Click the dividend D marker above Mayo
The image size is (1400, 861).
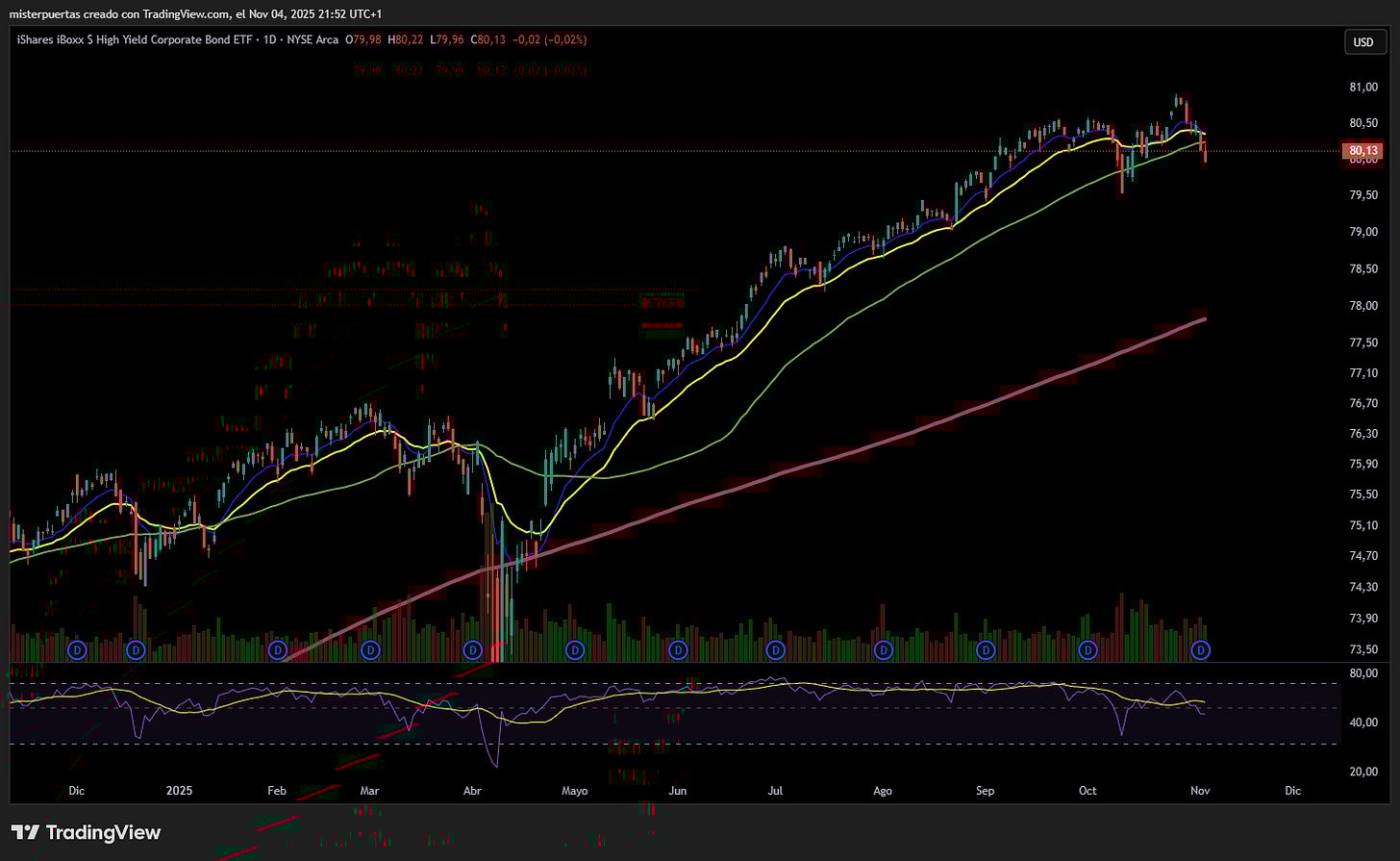tap(575, 650)
